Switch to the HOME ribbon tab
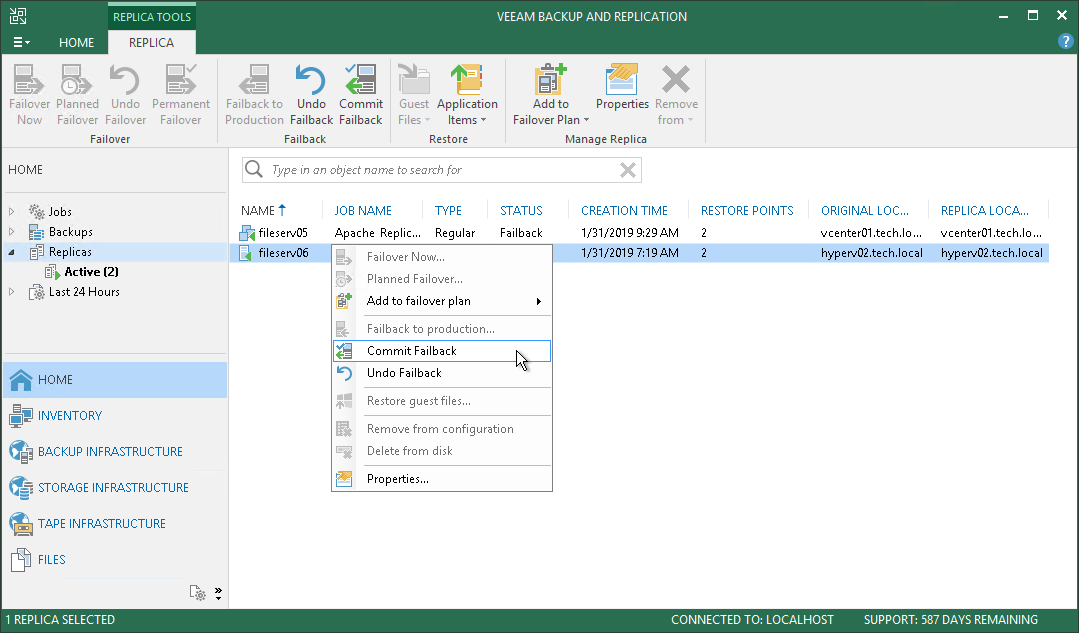 click(x=76, y=43)
